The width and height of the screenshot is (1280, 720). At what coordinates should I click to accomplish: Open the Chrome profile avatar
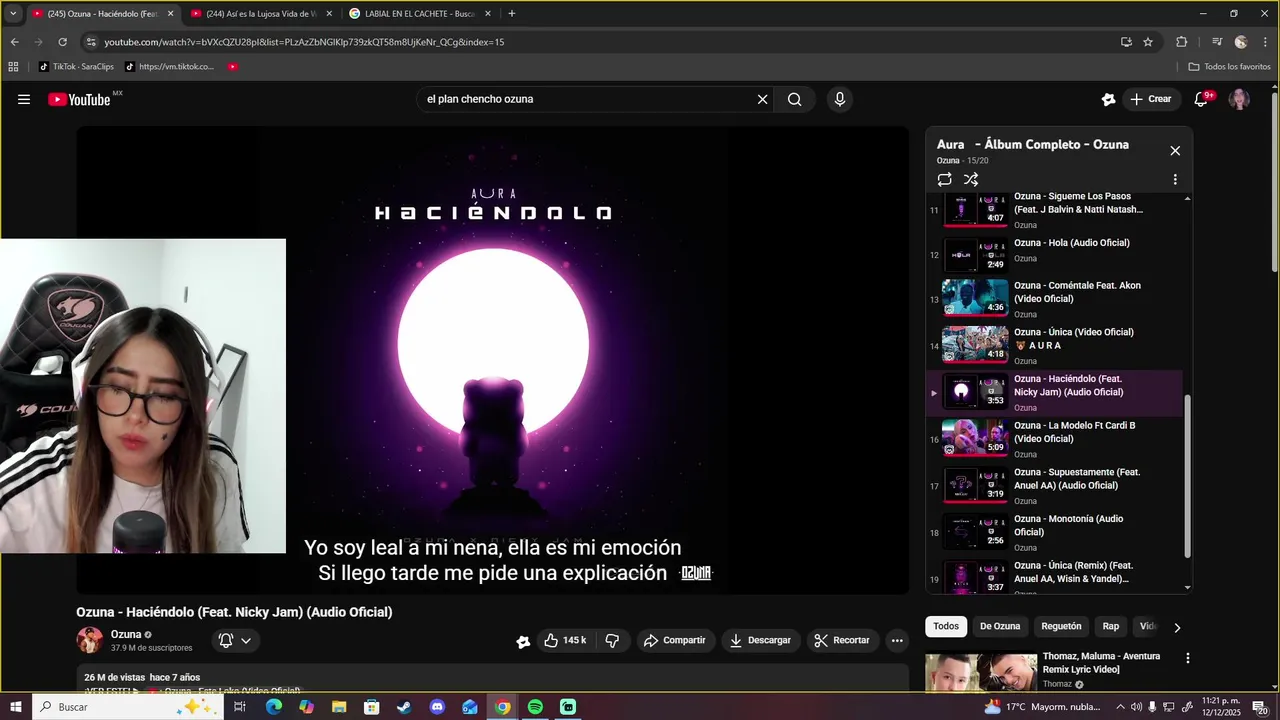[x=1241, y=42]
